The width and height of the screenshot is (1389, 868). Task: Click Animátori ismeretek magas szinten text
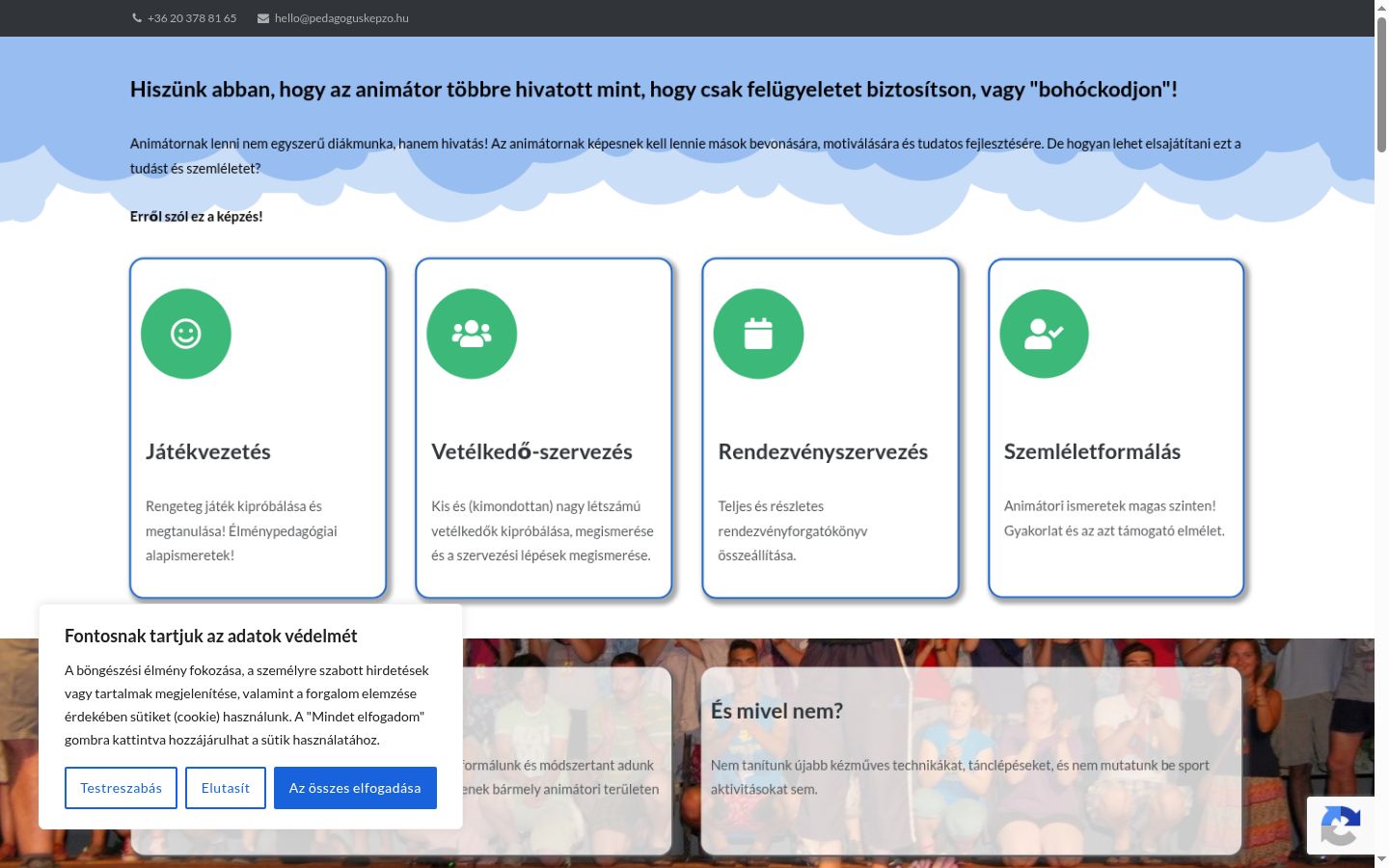[x=1114, y=518]
